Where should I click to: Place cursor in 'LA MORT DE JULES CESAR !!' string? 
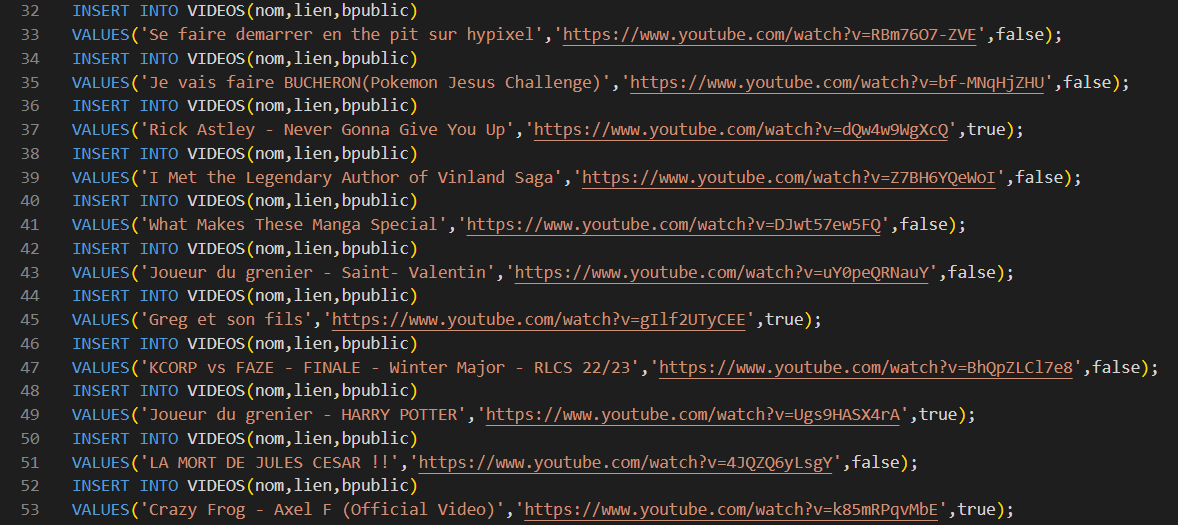272,463
